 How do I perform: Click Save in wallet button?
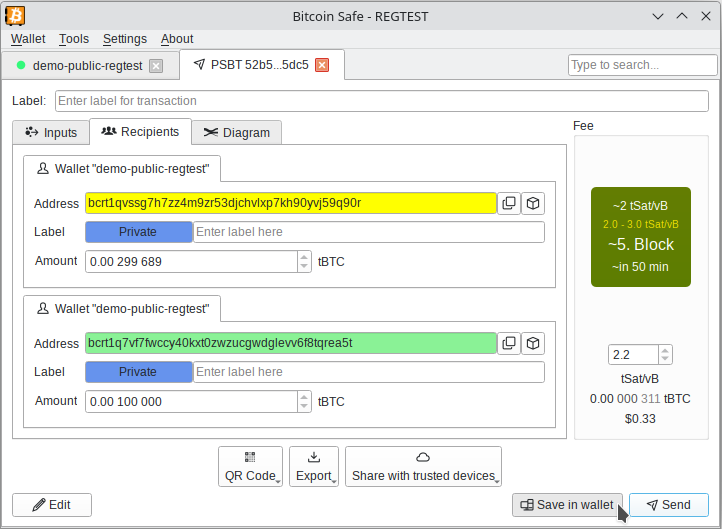pos(567,505)
